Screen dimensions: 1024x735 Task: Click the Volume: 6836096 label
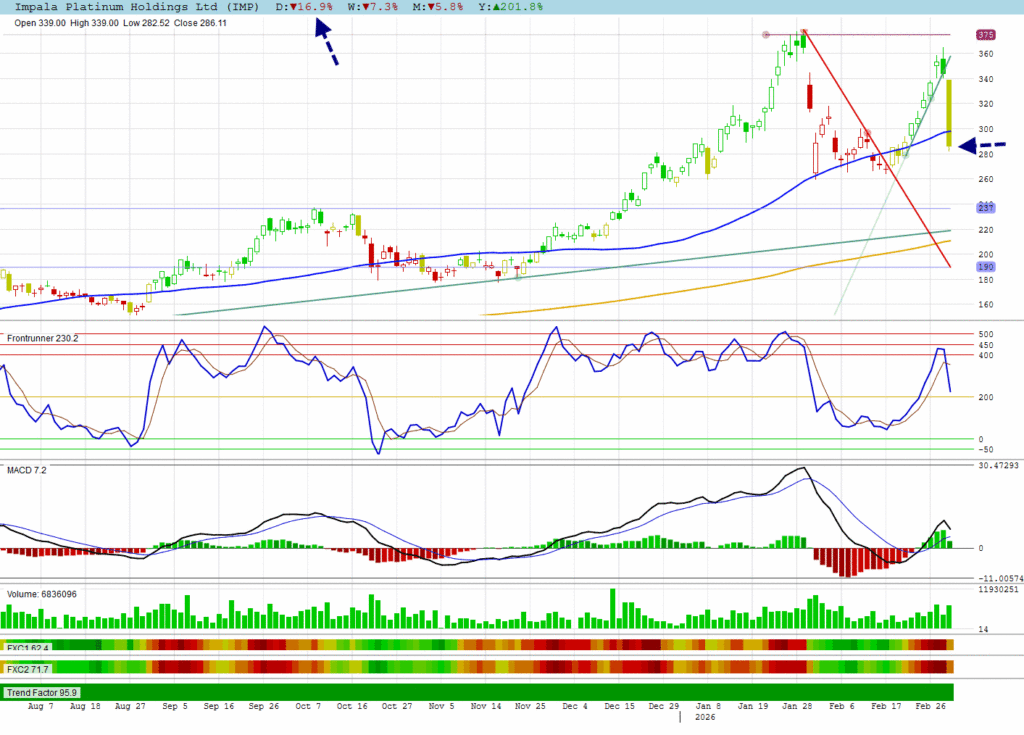(x=42, y=594)
